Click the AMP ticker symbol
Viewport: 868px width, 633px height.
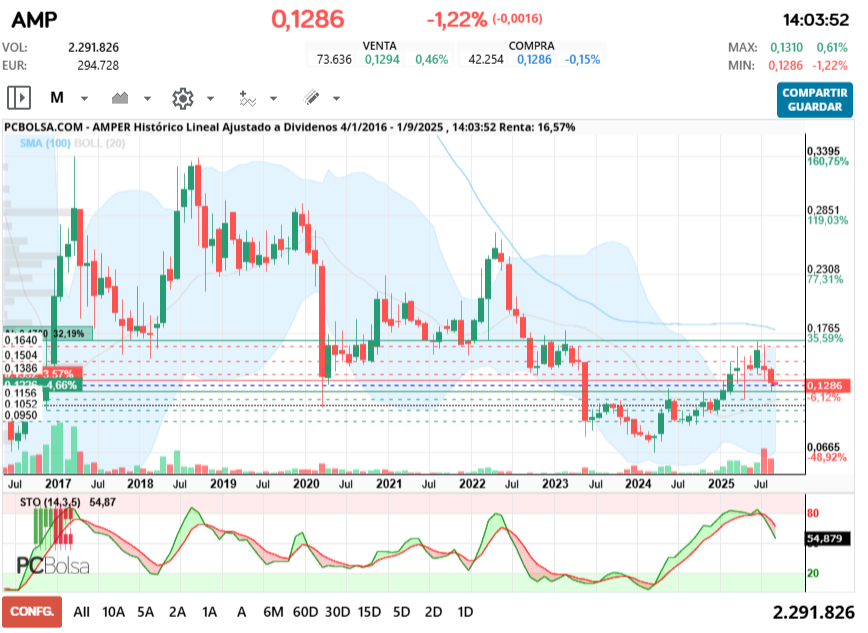[34, 20]
